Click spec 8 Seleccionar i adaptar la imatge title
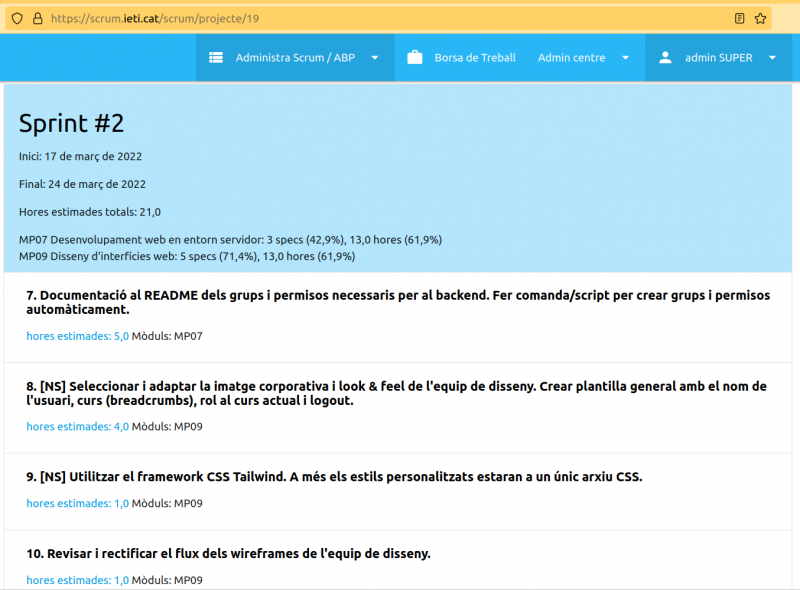 (x=396, y=393)
